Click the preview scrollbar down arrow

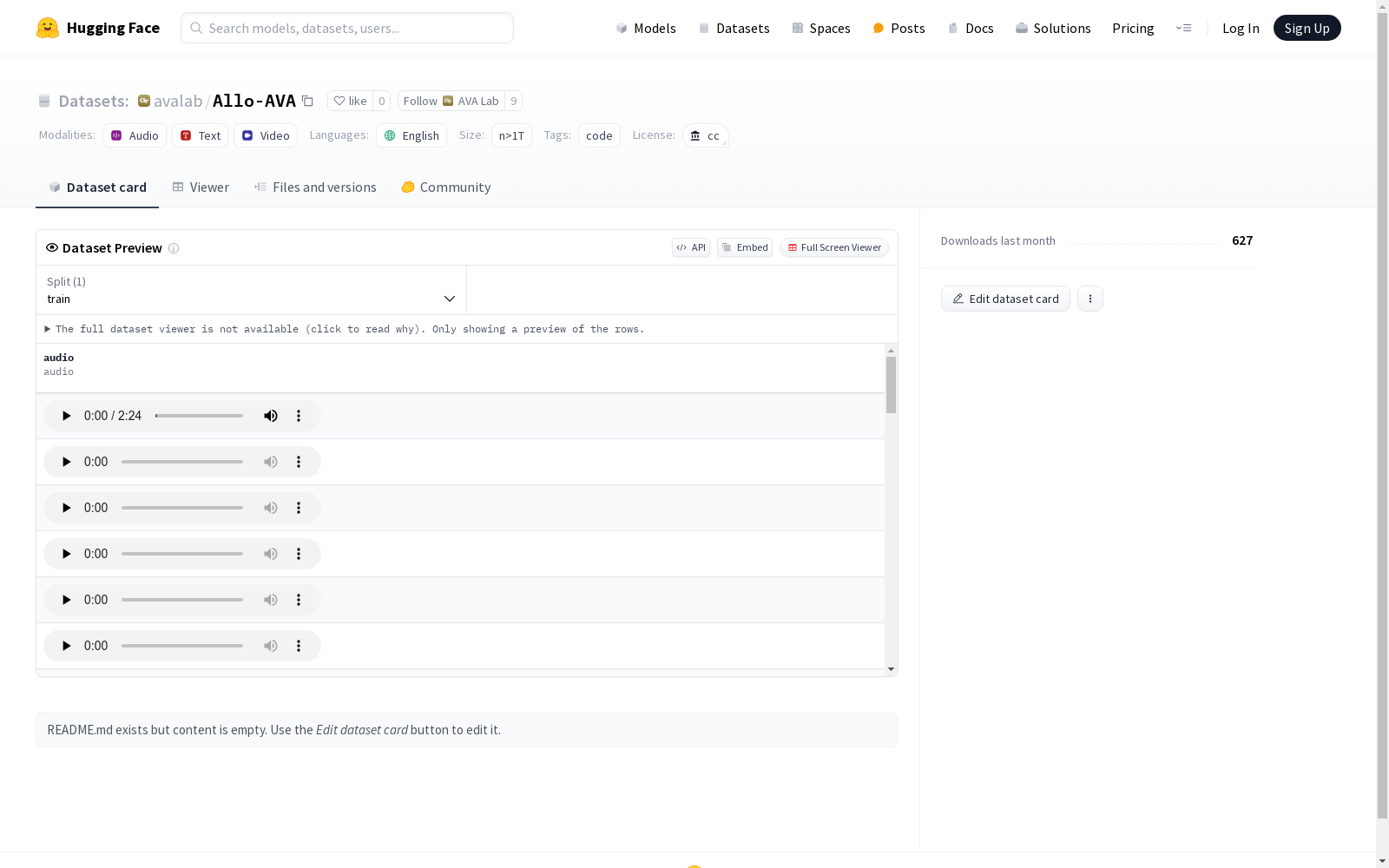(x=891, y=670)
